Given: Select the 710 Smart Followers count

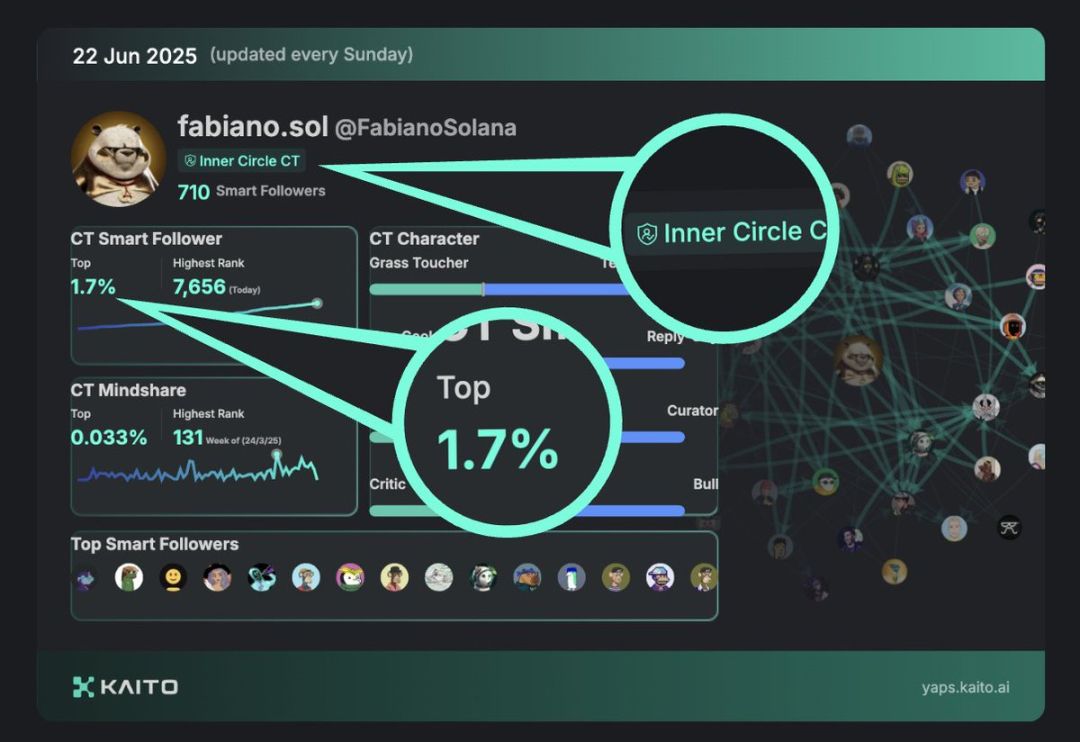Looking at the screenshot, I should click(x=251, y=191).
